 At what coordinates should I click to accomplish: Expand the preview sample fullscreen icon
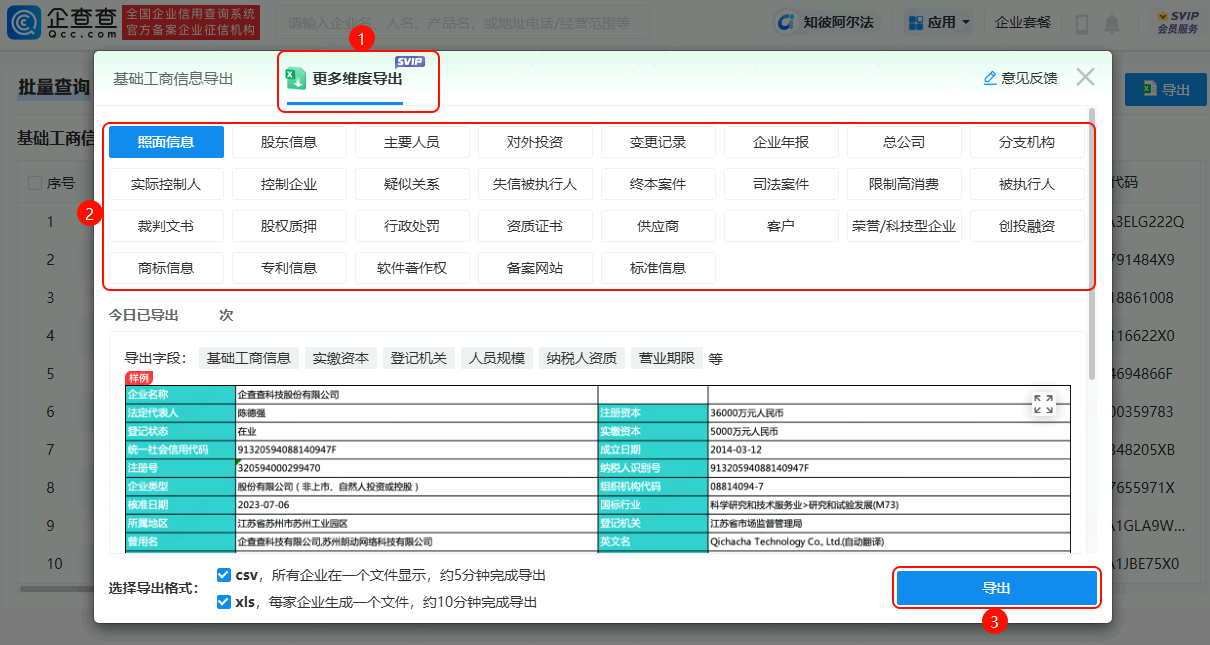[x=1043, y=404]
